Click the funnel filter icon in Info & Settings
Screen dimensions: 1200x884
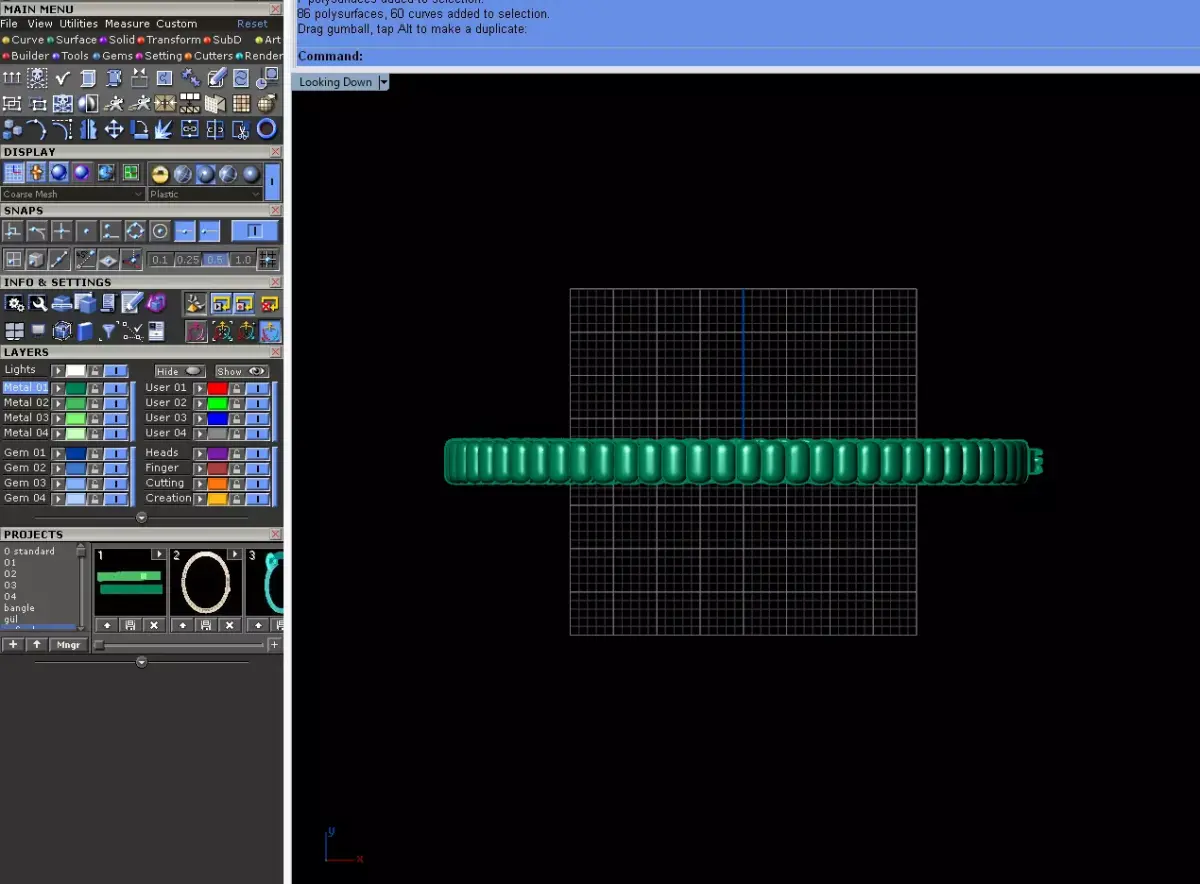pyautogui.click(x=108, y=331)
